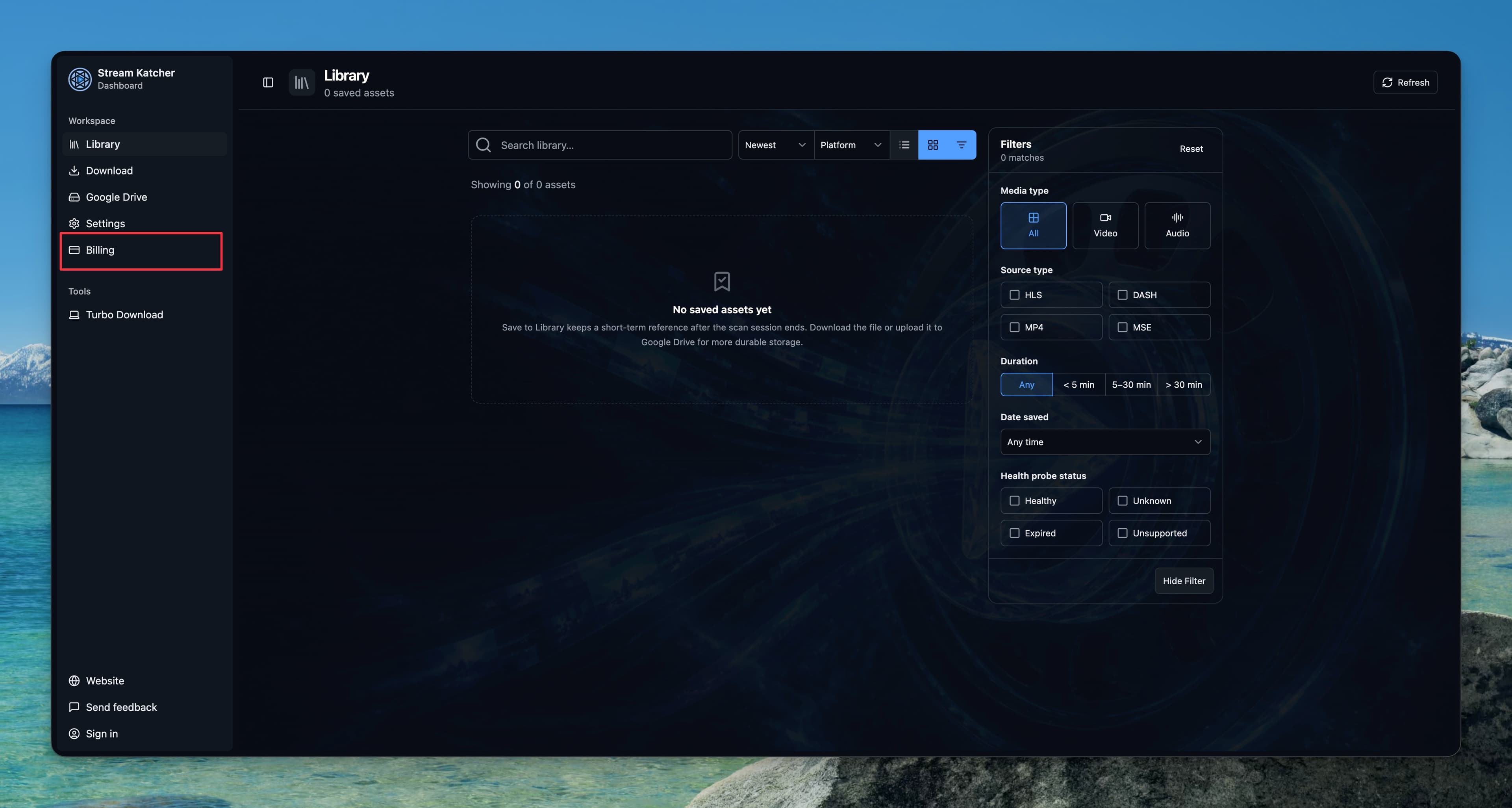Image resolution: width=1512 pixels, height=808 pixels.
Task: Click the Search library input field
Action: [600, 145]
